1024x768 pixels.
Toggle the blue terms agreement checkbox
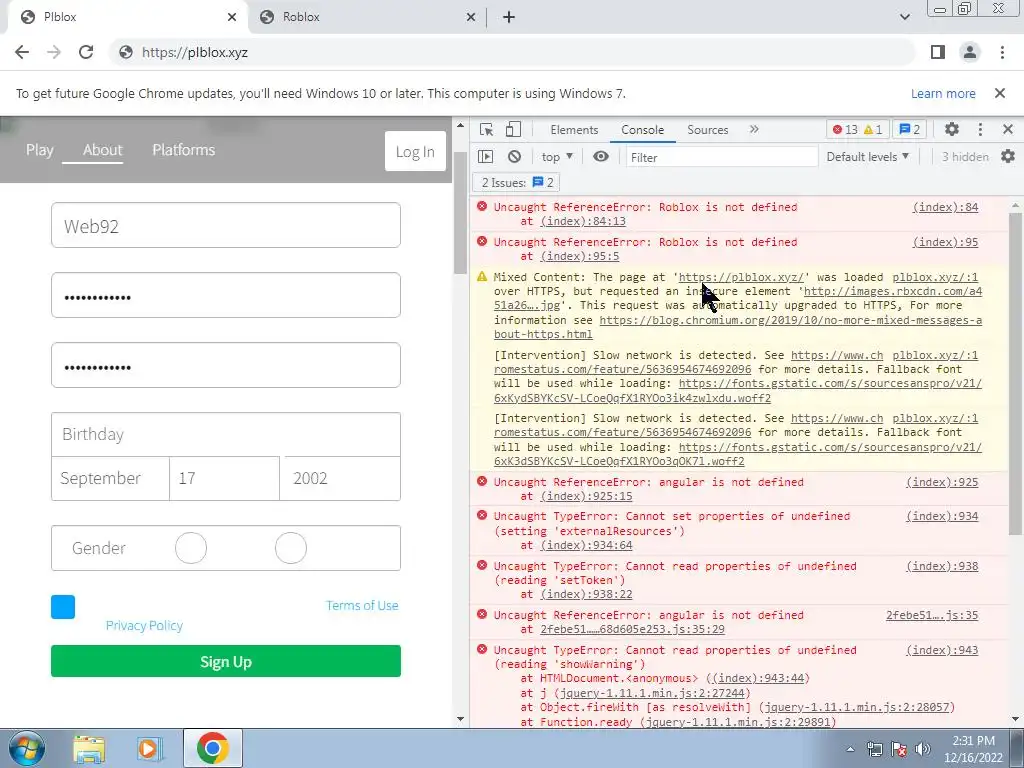click(x=63, y=607)
